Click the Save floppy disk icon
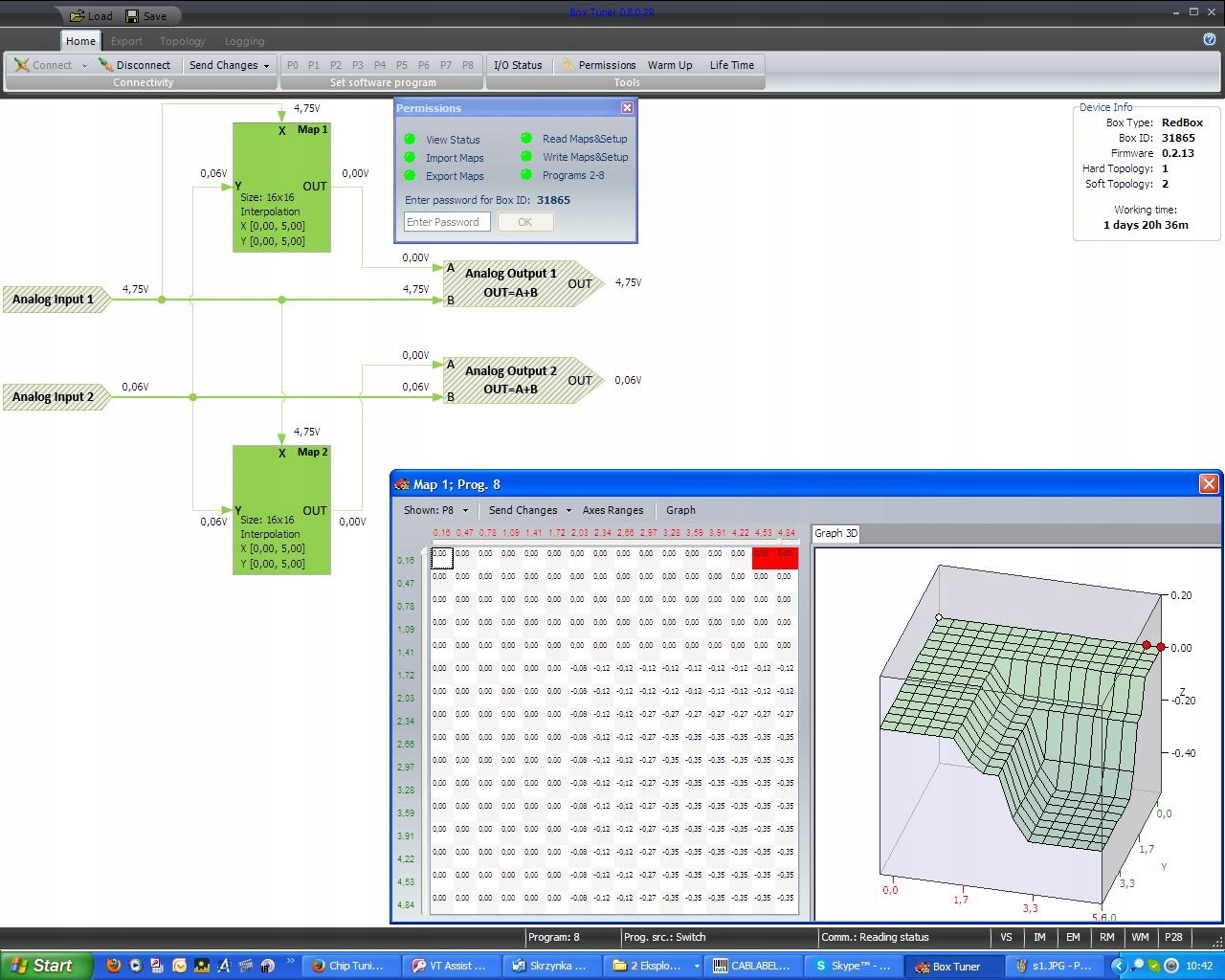 [132, 15]
